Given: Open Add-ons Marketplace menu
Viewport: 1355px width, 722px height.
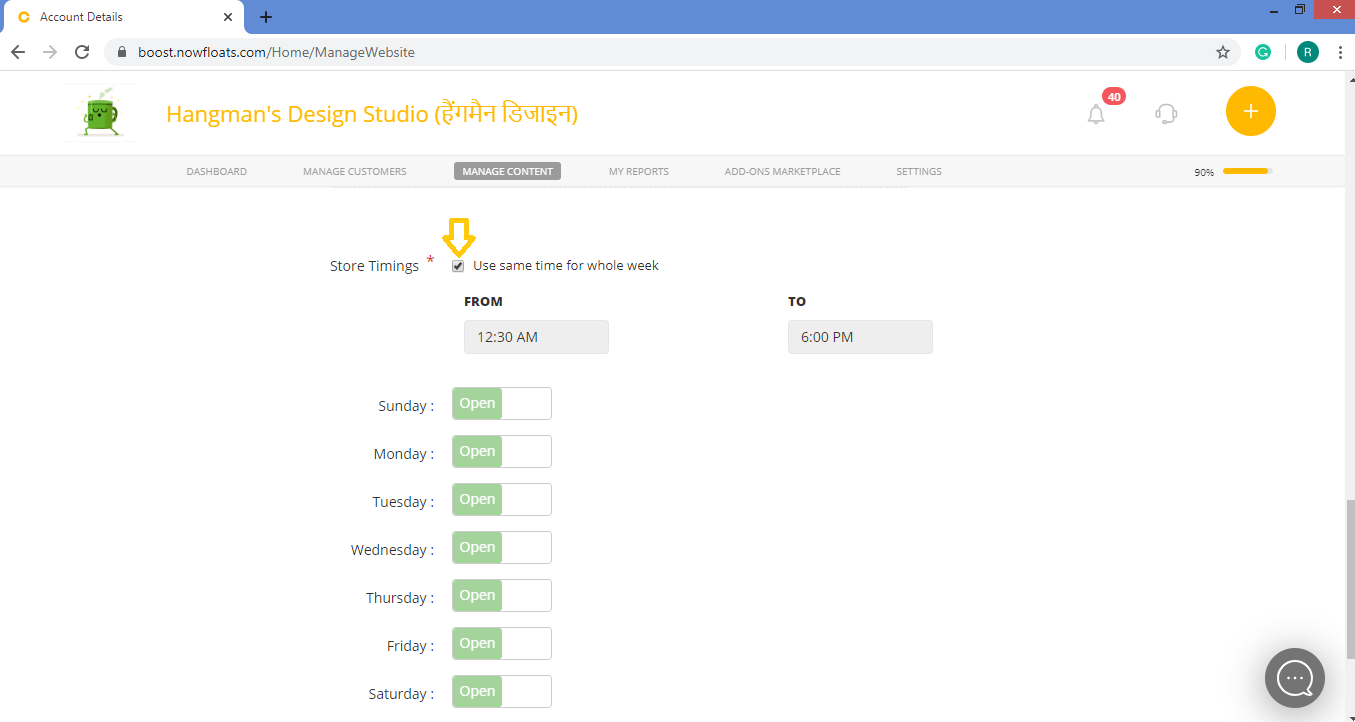Looking at the screenshot, I should pos(783,172).
